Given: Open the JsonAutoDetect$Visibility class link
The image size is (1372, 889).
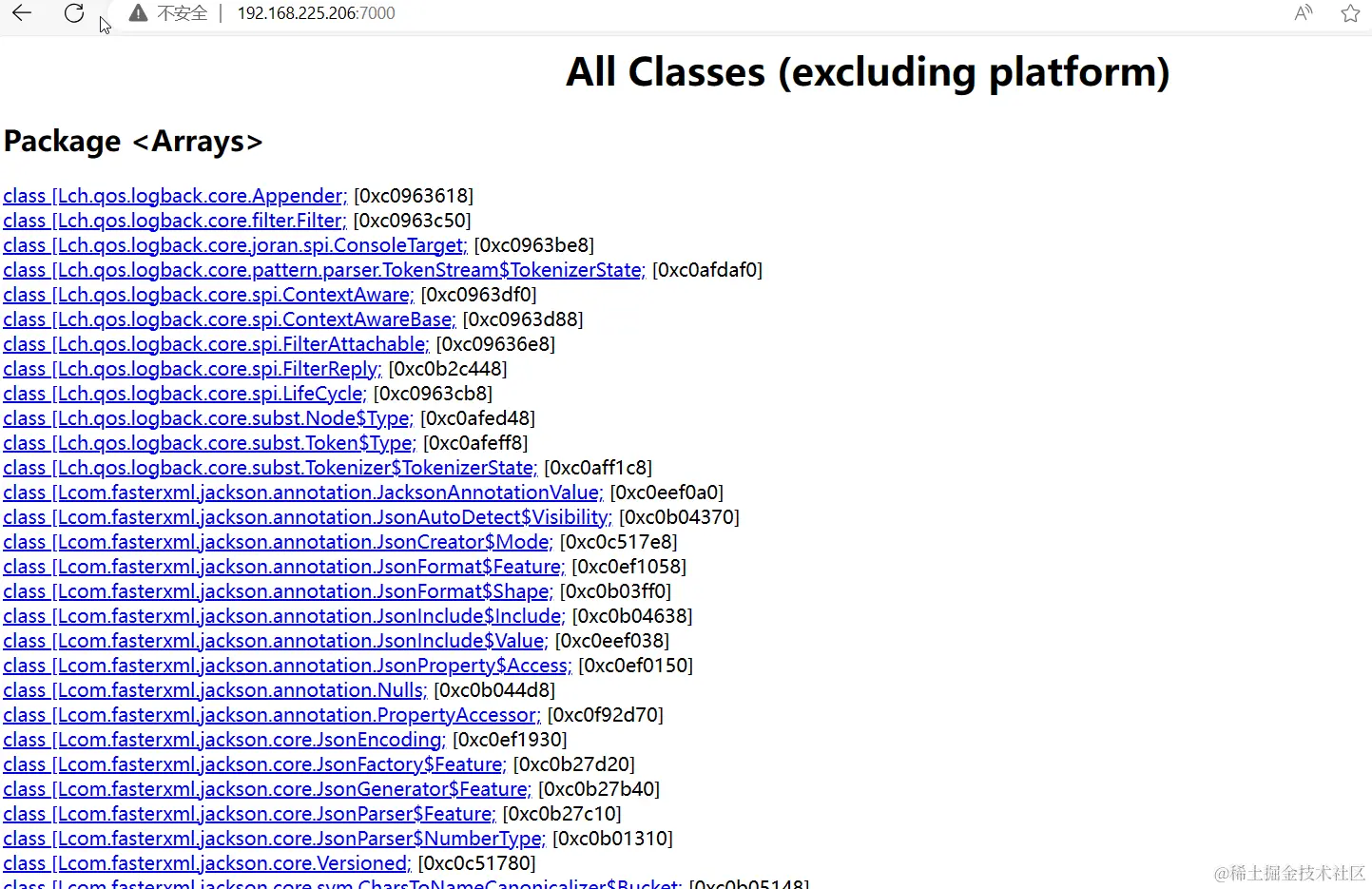Looking at the screenshot, I should pos(307,517).
